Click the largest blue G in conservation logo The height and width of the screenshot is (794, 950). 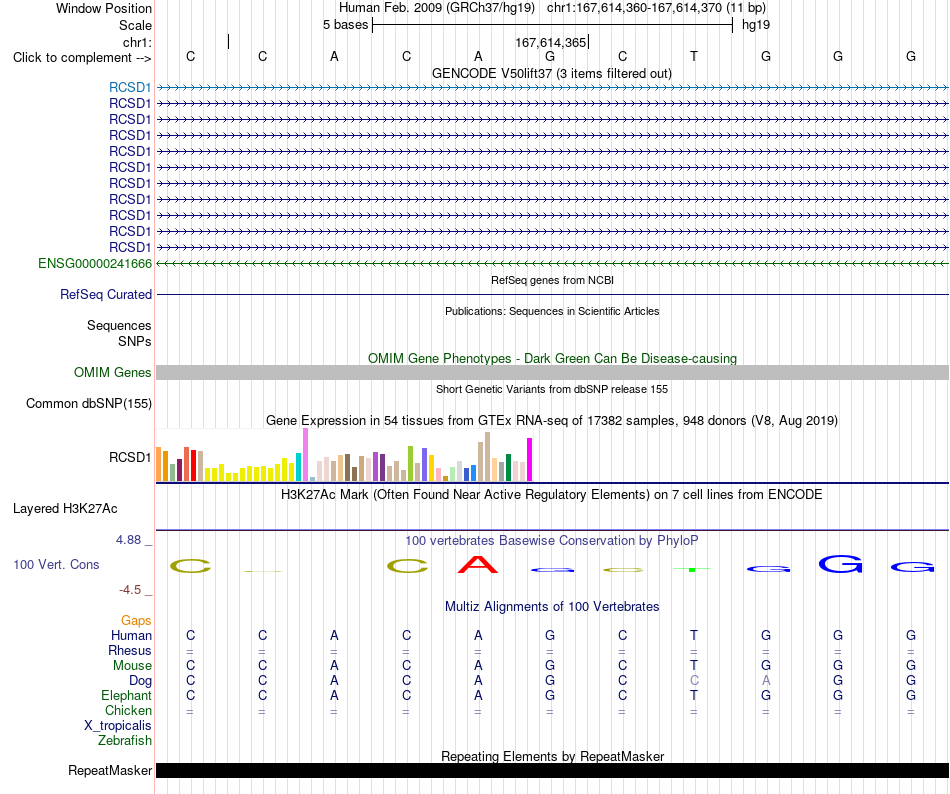click(840, 564)
